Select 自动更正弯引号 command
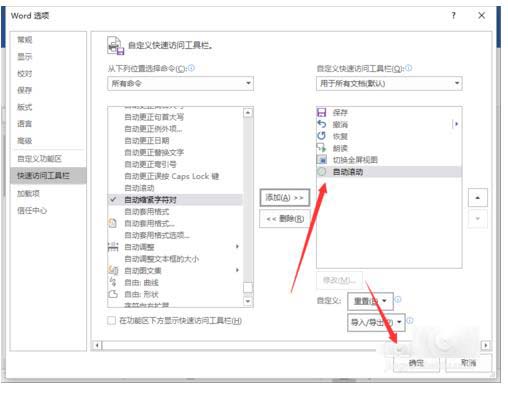The image size is (508, 395). tap(175, 164)
